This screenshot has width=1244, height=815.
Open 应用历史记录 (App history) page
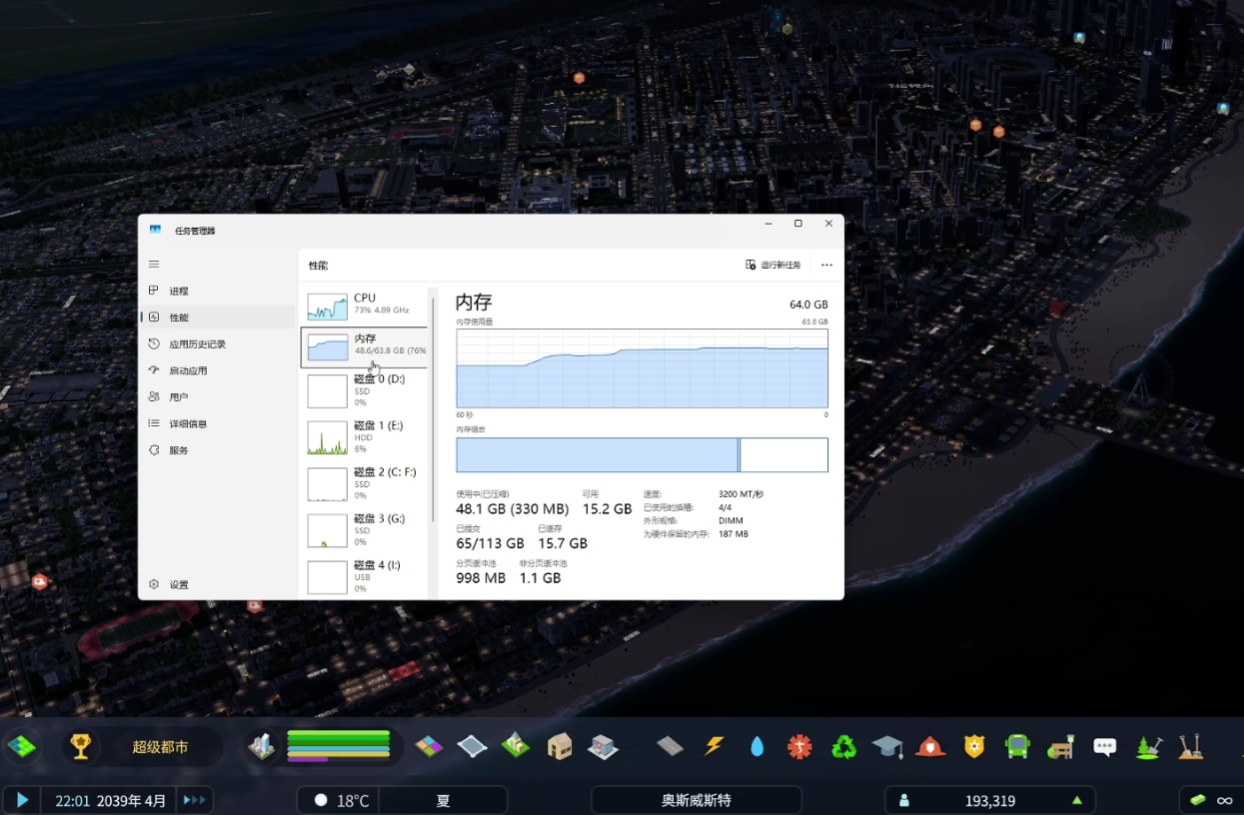point(197,344)
